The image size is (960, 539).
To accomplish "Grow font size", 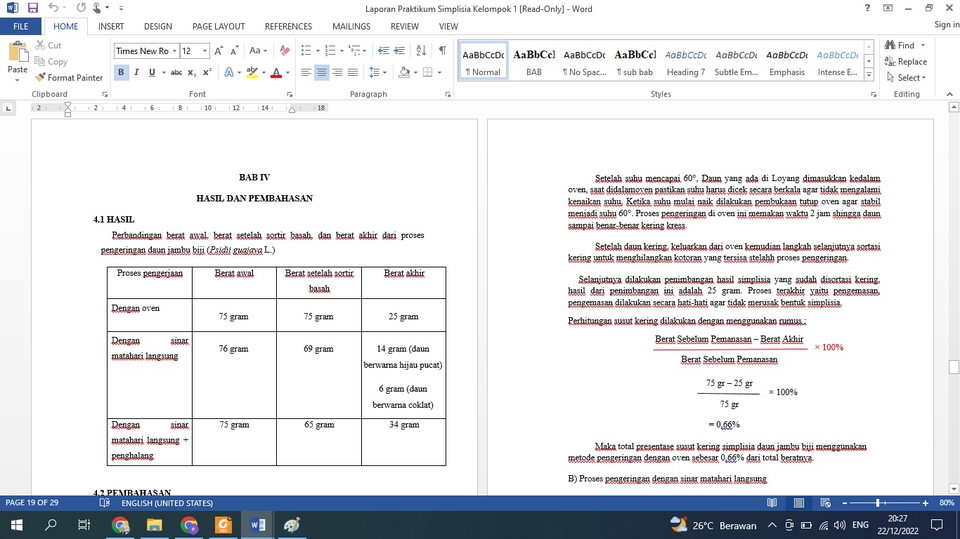I will click(219, 51).
